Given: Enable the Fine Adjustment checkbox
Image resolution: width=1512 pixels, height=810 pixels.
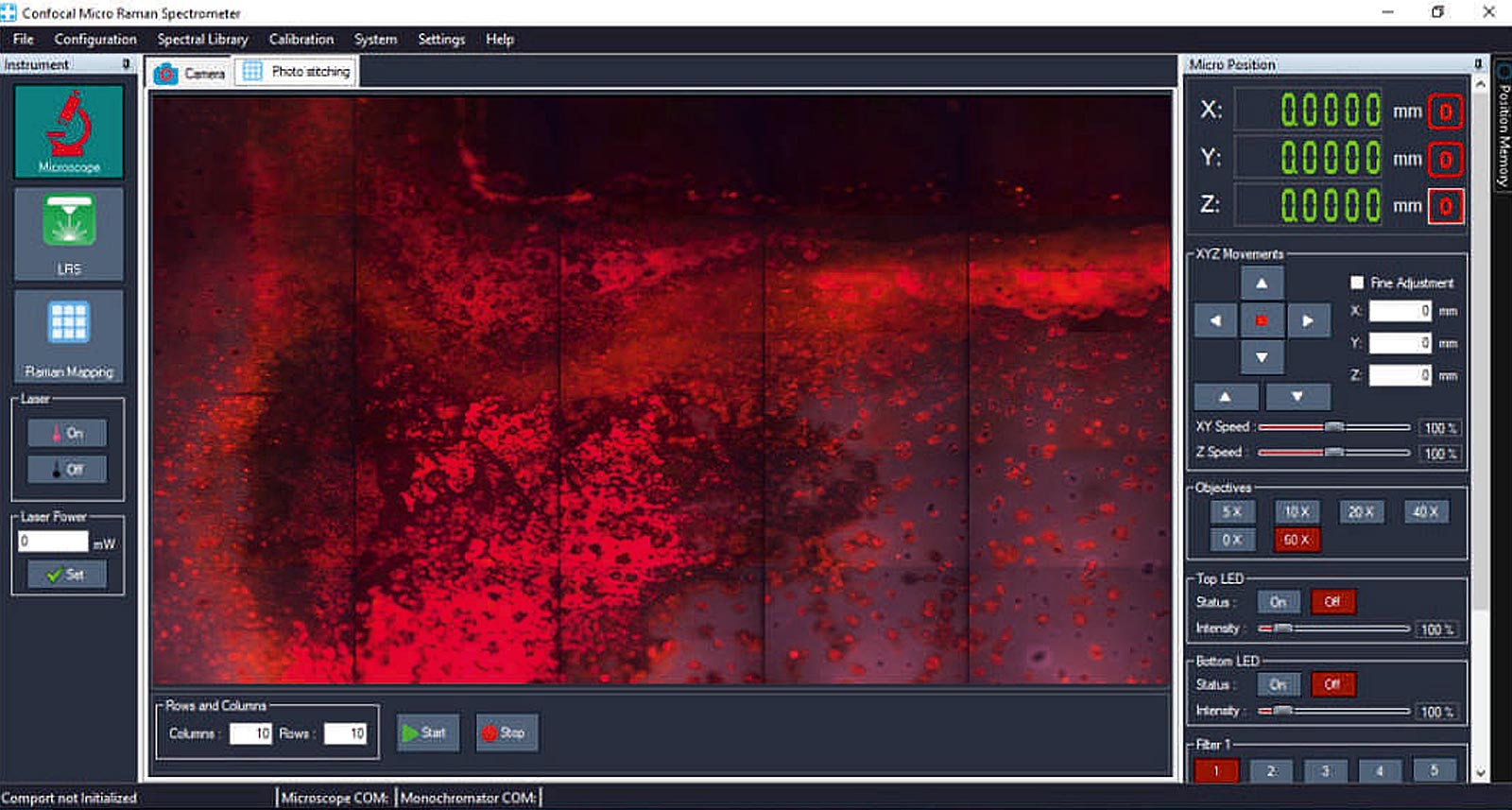Looking at the screenshot, I should pyautogui.click(x=1357, y=283).
